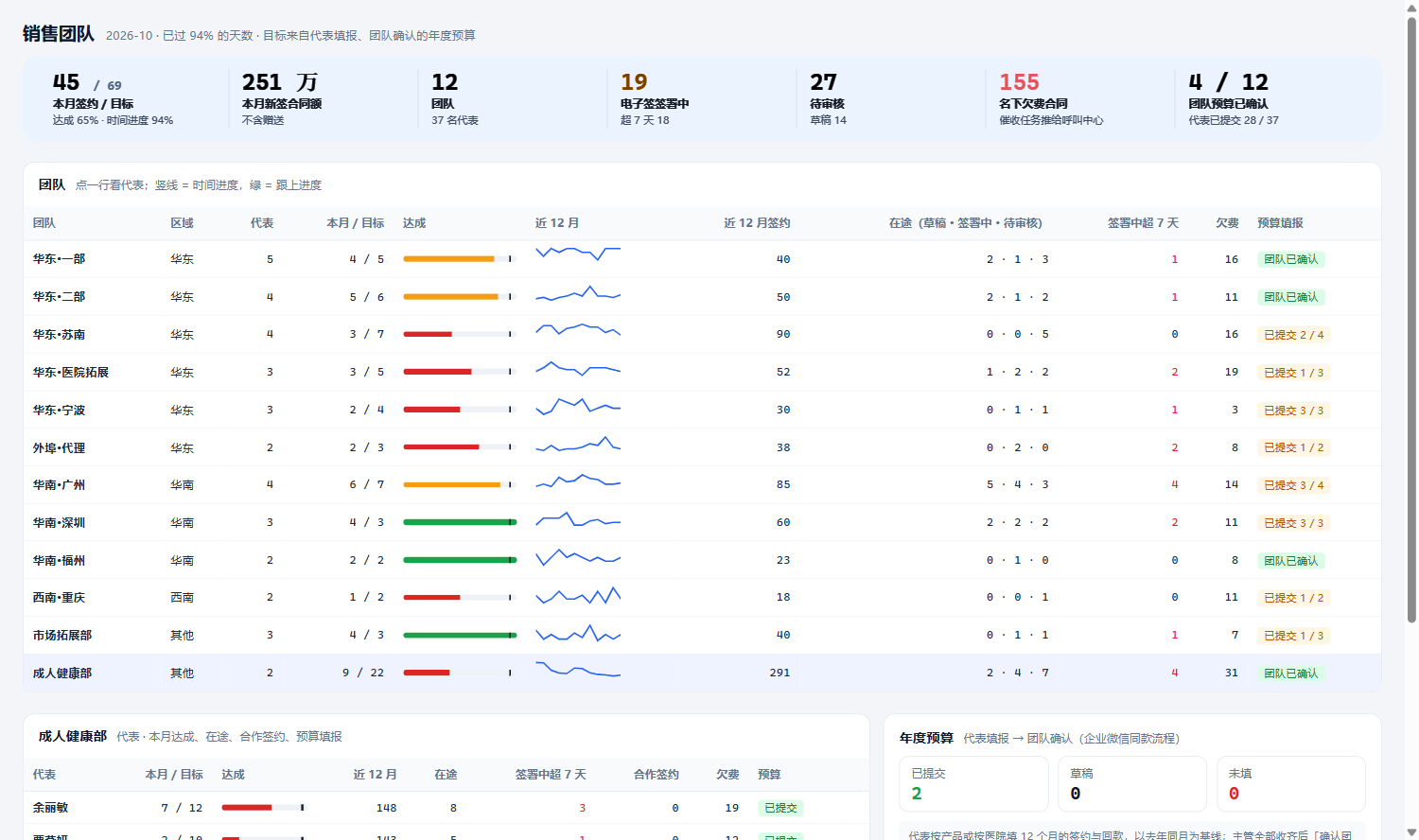Open the 电子签签署中 19 summary card

coord(701,98)
